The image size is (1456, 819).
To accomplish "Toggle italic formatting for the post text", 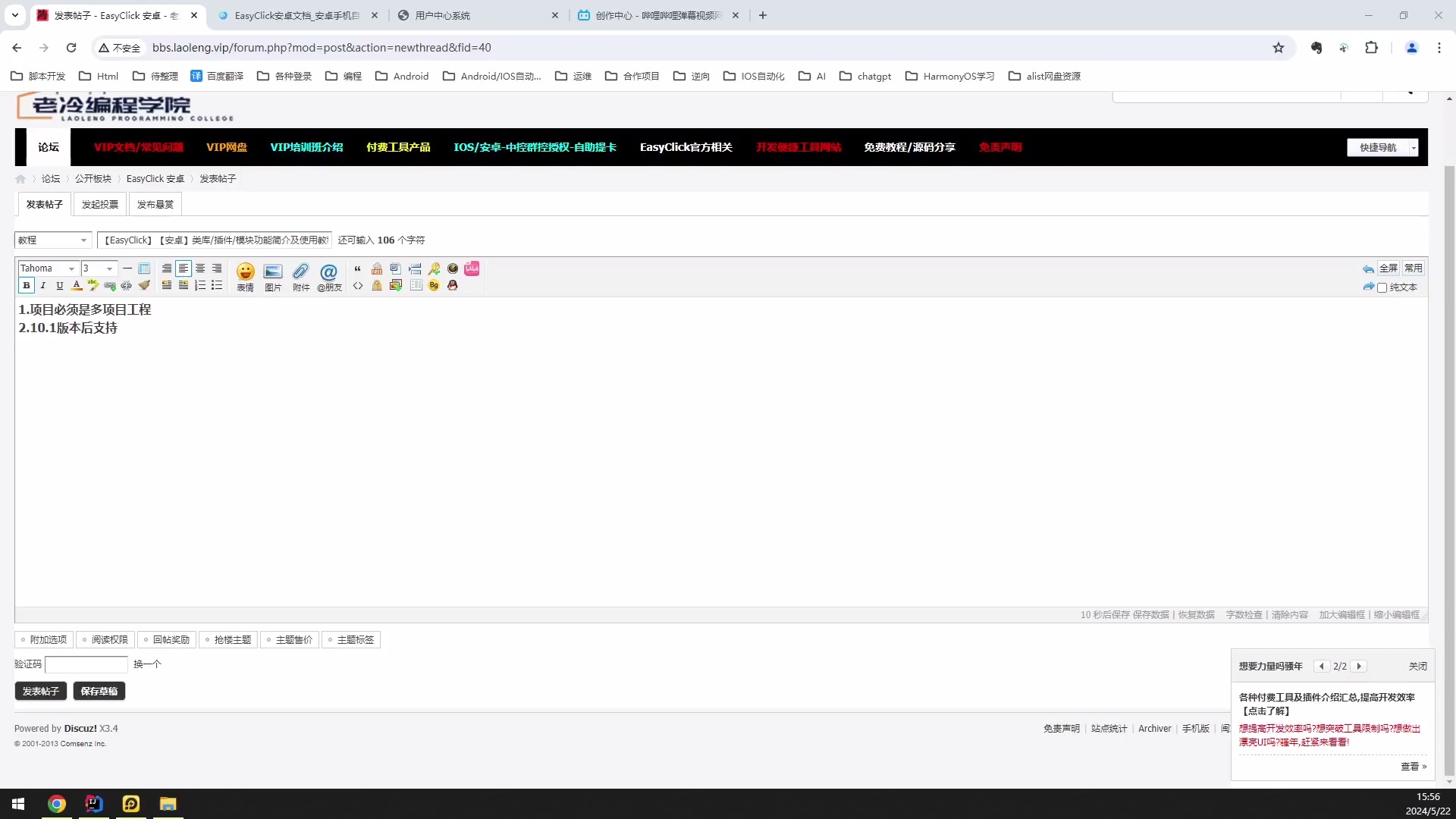I will point(42,286).
